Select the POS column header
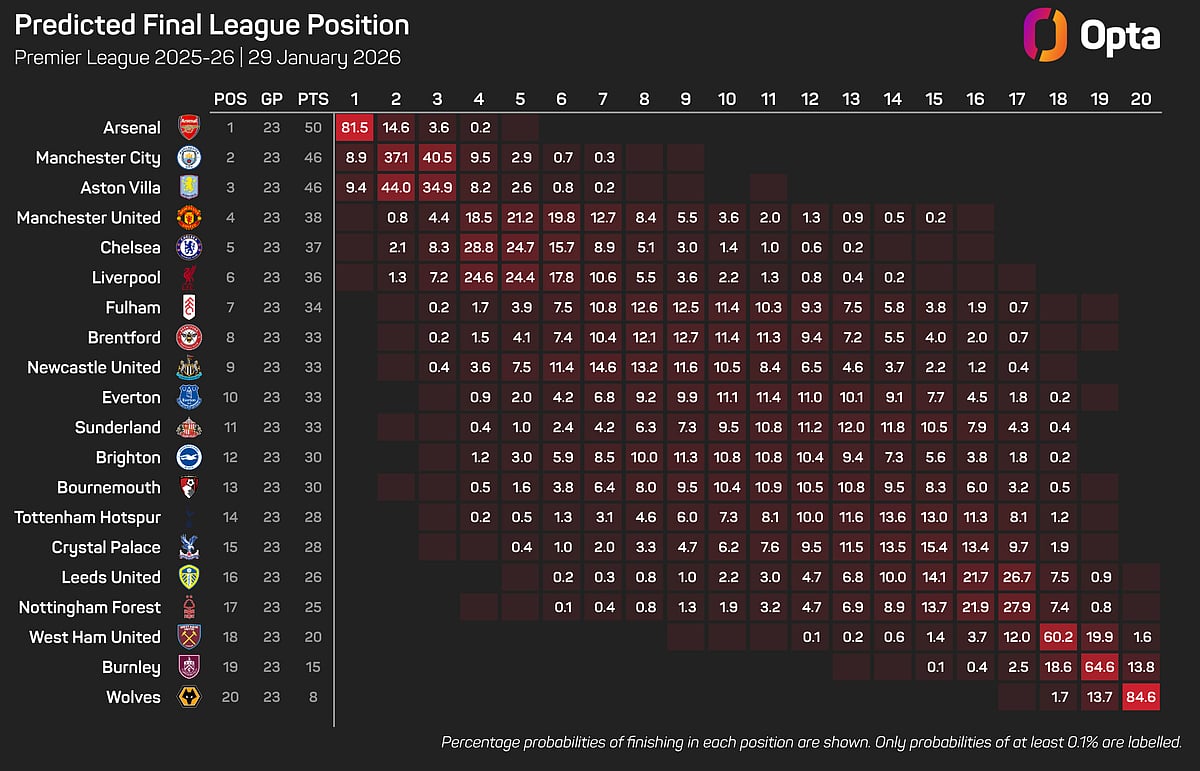 click(x=230, y=99)
